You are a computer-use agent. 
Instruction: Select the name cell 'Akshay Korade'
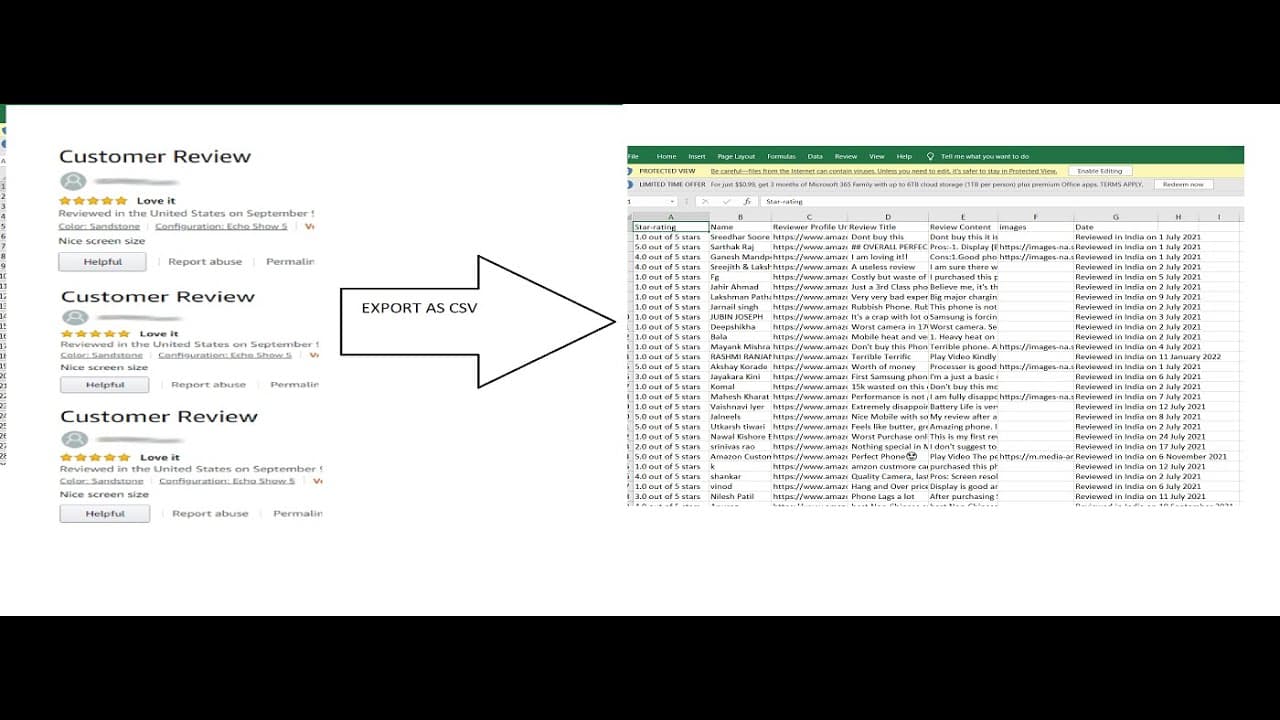tap(740, 367)
